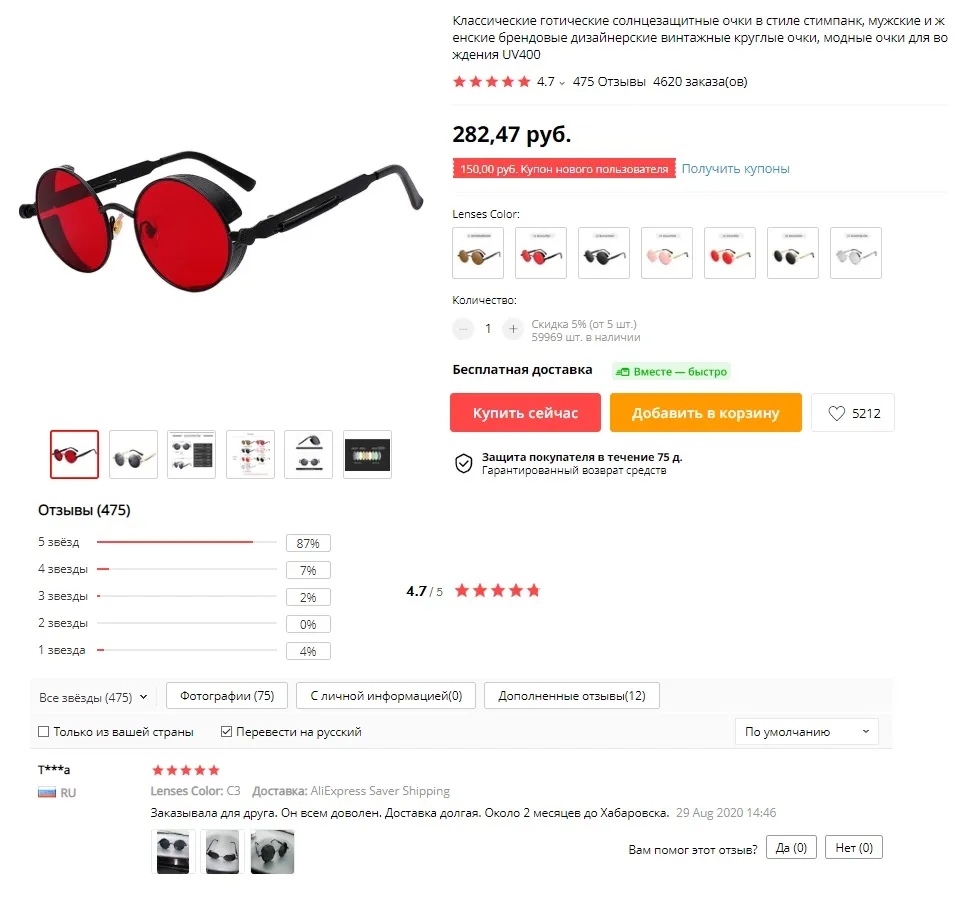Open the 'Все звёзды (475)' dropdown
This screenshot has width=966, height=900.
click(x=94, y=697)
